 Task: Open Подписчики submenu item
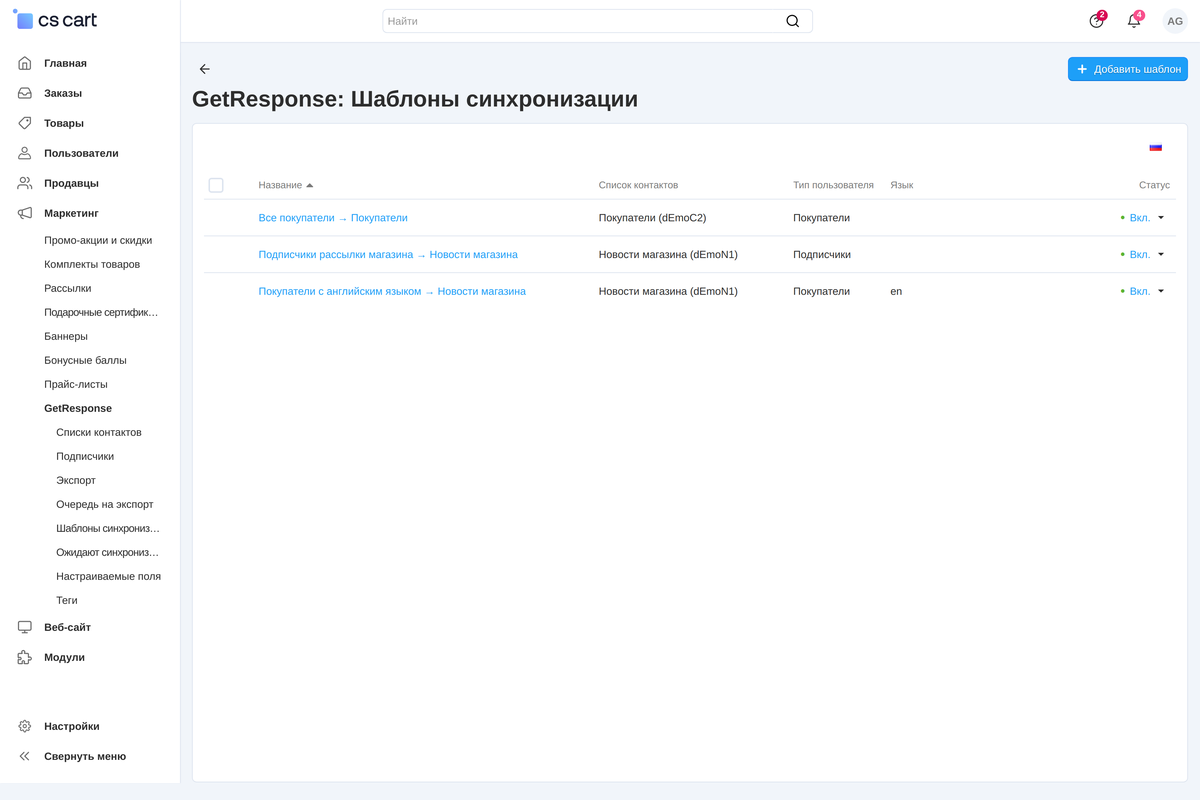pyautogui.click(x=85, y=456)
